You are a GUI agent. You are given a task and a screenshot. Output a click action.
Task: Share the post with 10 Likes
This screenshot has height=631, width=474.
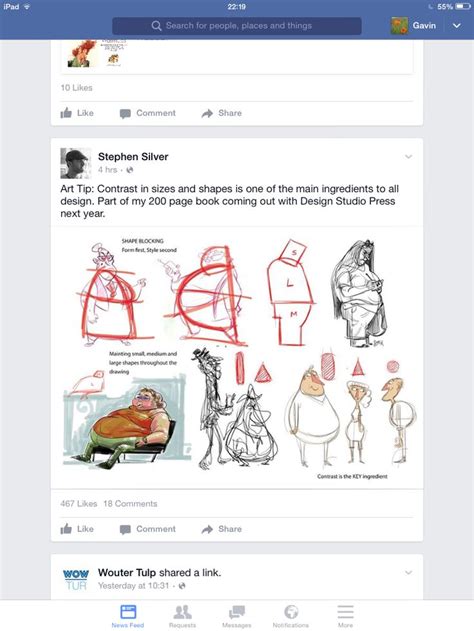click(x=222, y=113)
